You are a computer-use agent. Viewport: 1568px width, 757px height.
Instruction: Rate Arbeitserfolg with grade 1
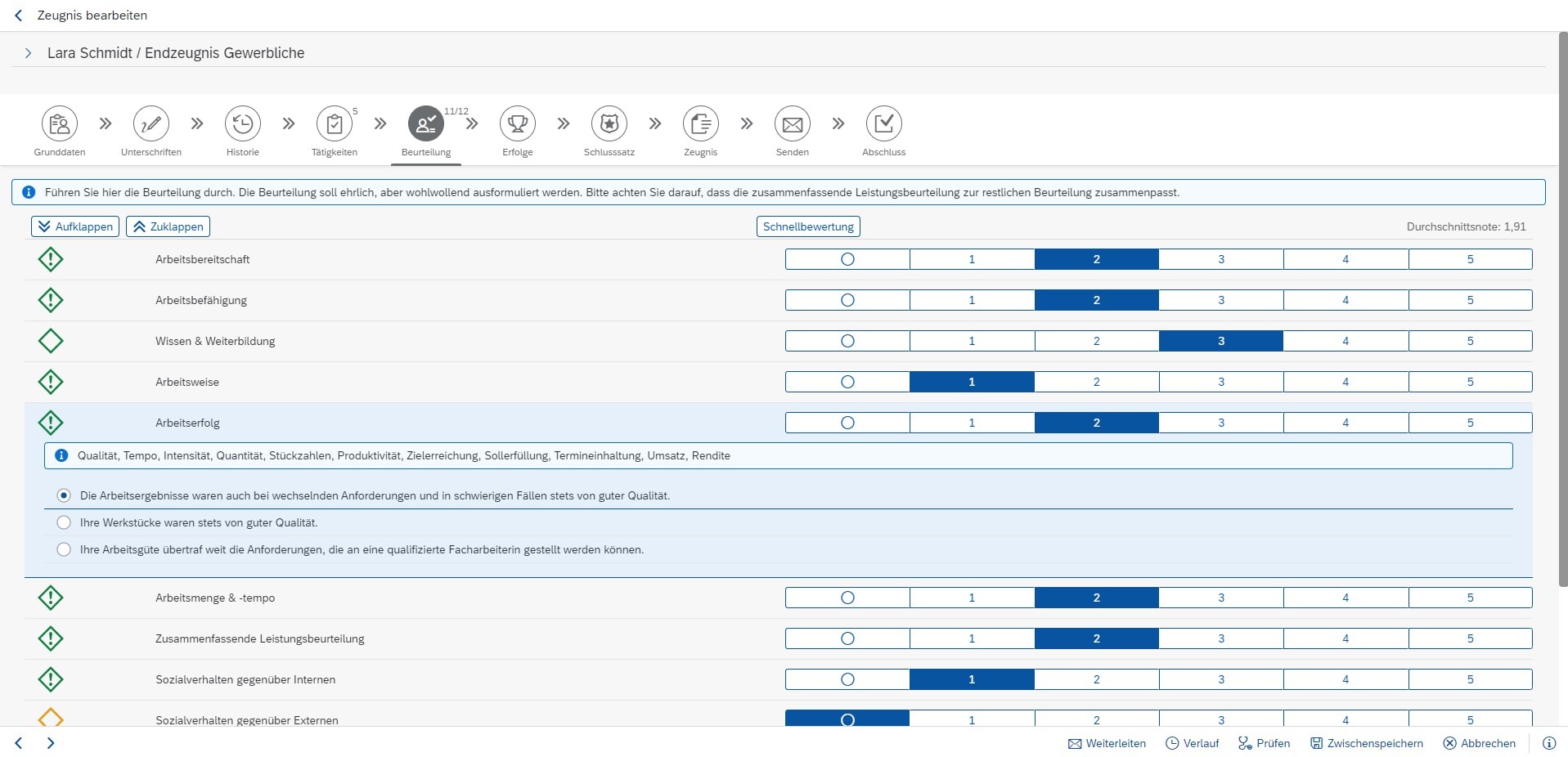972,423
